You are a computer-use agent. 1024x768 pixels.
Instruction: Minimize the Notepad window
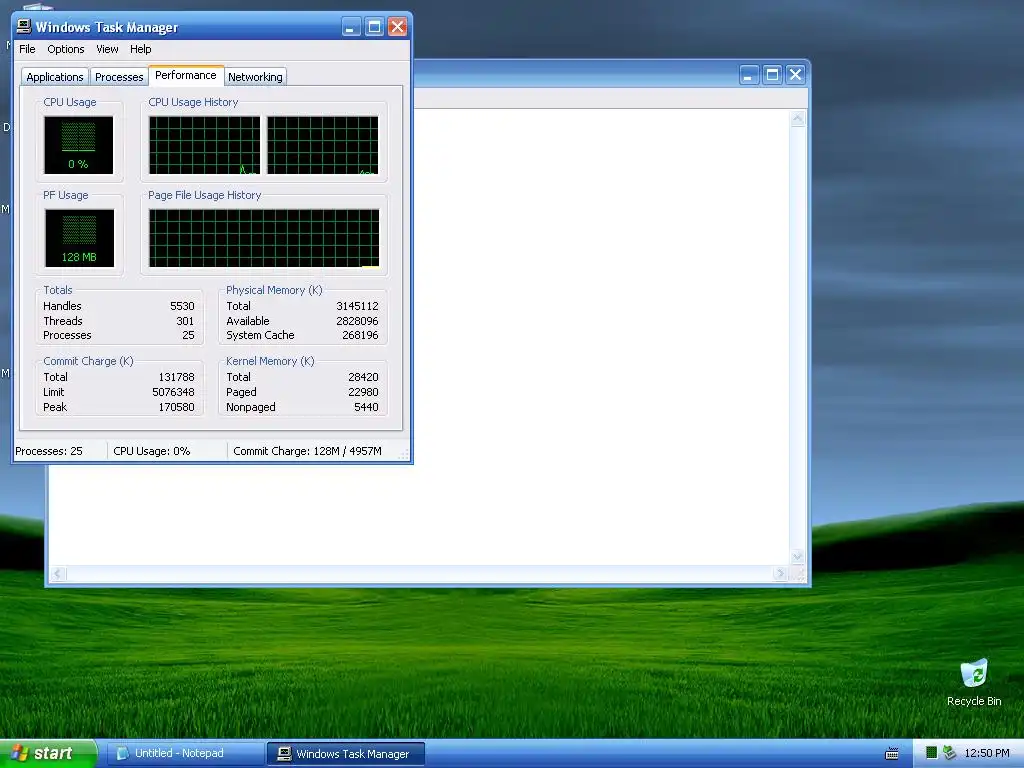click(x=749, y=74)
